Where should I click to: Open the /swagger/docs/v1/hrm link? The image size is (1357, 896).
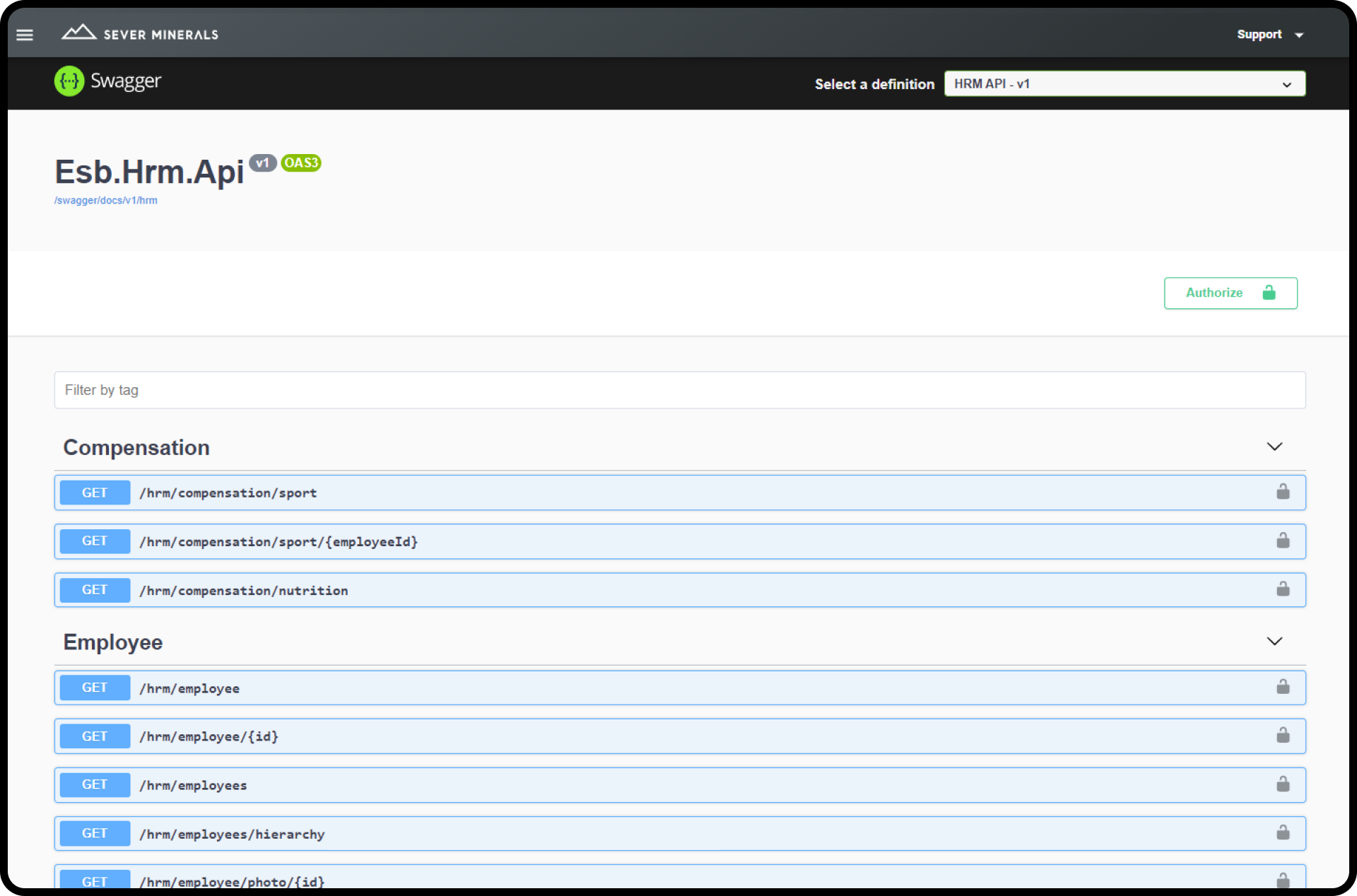[x=106, y=201]
